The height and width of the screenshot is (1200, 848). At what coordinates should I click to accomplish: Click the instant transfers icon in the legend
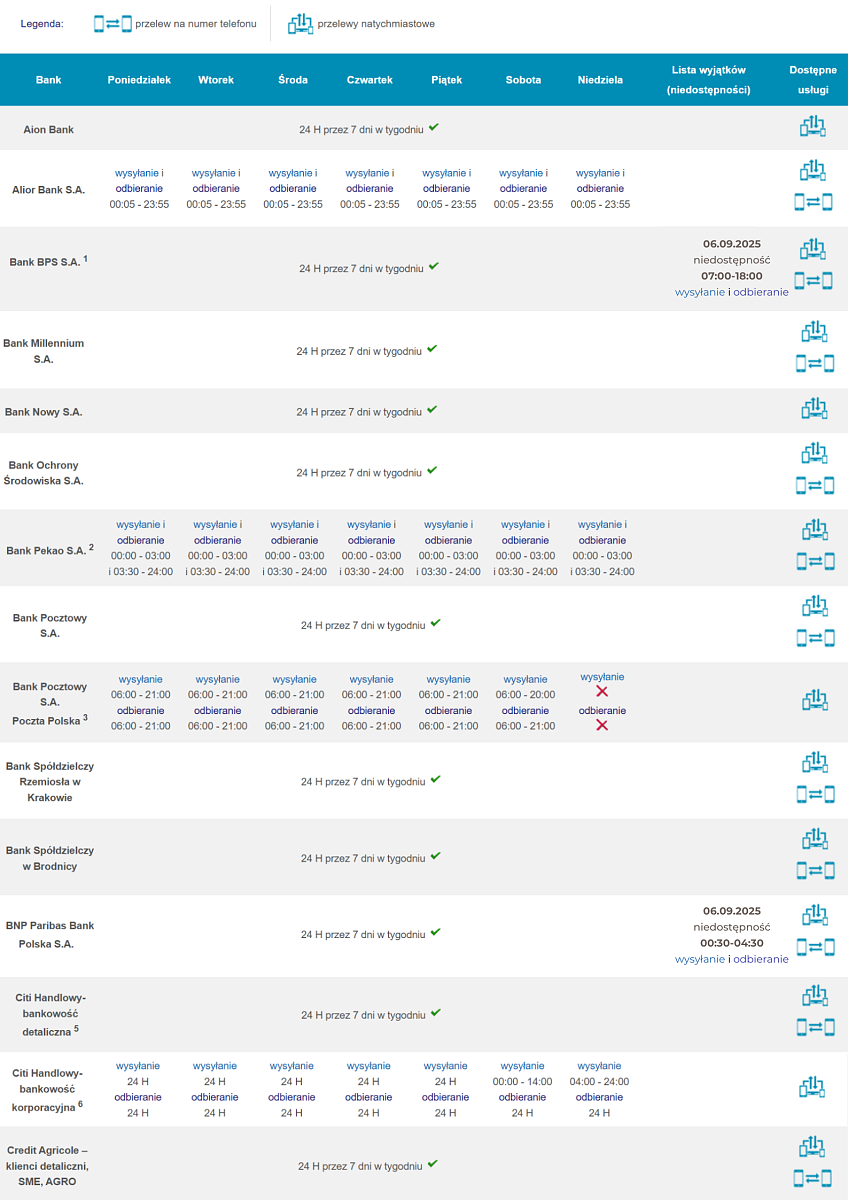click(300, 23)
